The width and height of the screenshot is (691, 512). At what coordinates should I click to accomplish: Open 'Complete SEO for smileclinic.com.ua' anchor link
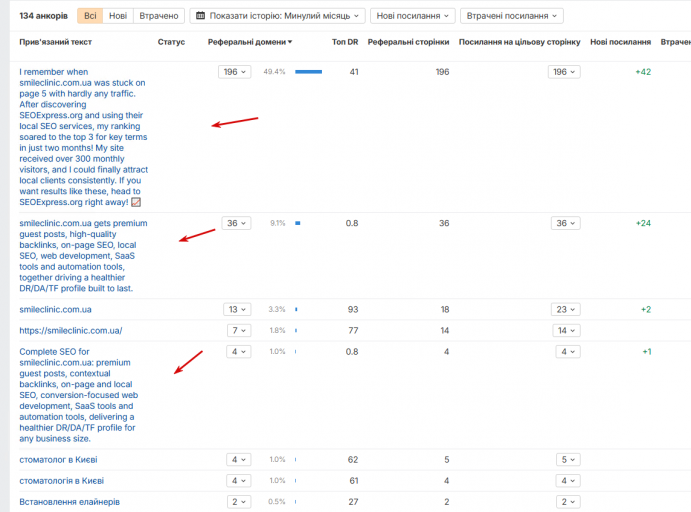[78, 395]
